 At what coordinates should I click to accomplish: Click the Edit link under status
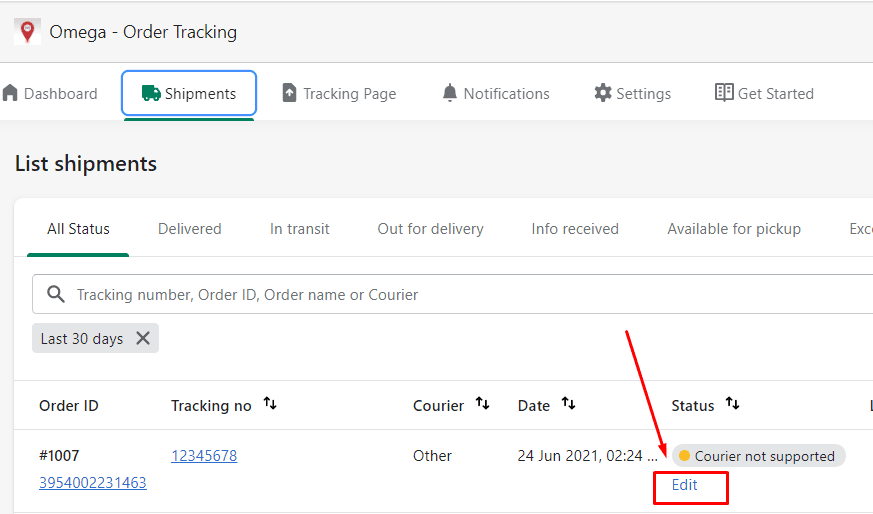tap(685, 485)
